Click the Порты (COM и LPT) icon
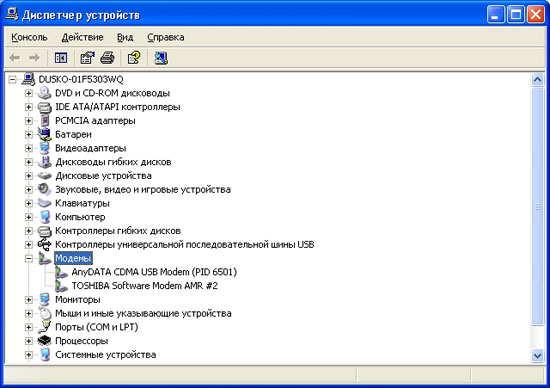This screenshot has width=550, height=388. tap(45, 327)
